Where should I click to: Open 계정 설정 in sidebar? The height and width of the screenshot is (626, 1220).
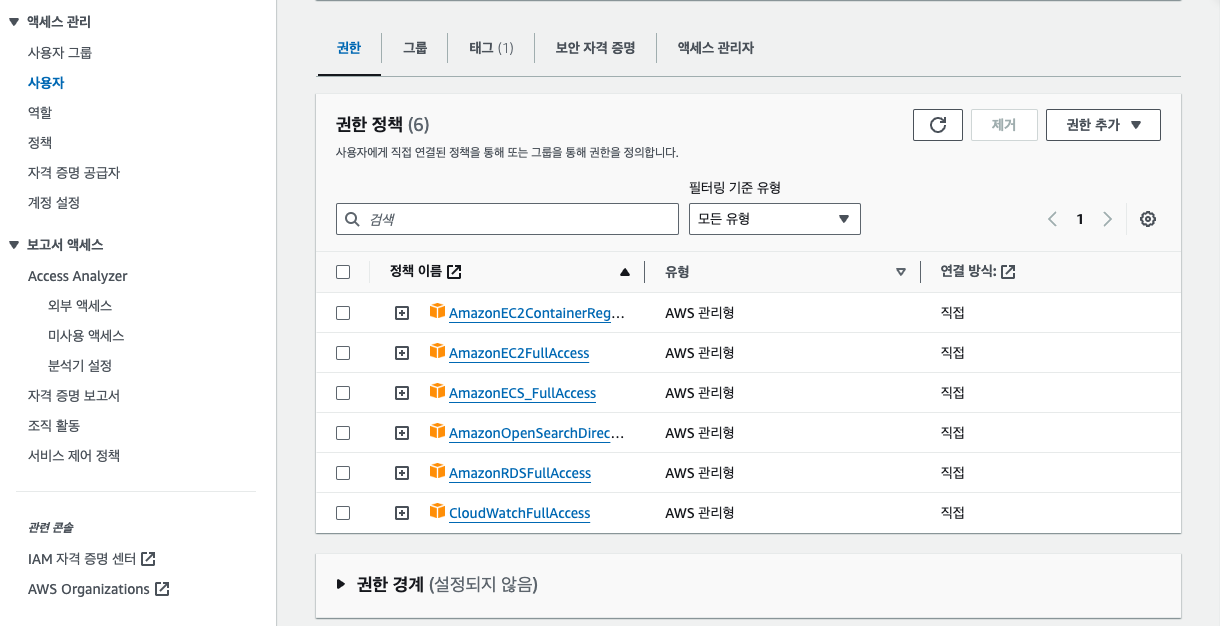[54, 203]
